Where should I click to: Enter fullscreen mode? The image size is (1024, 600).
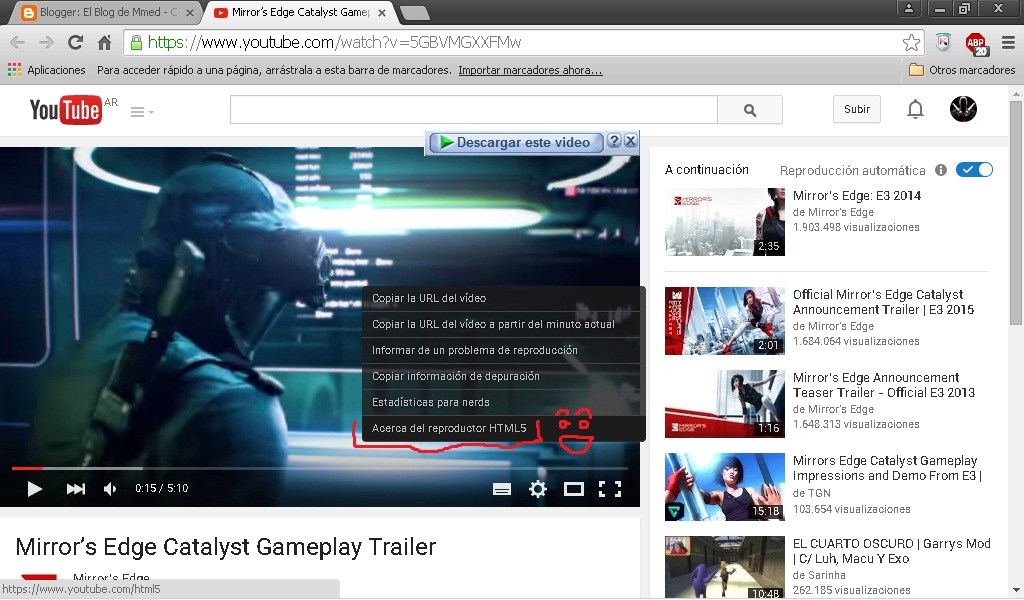coord(610,489)
